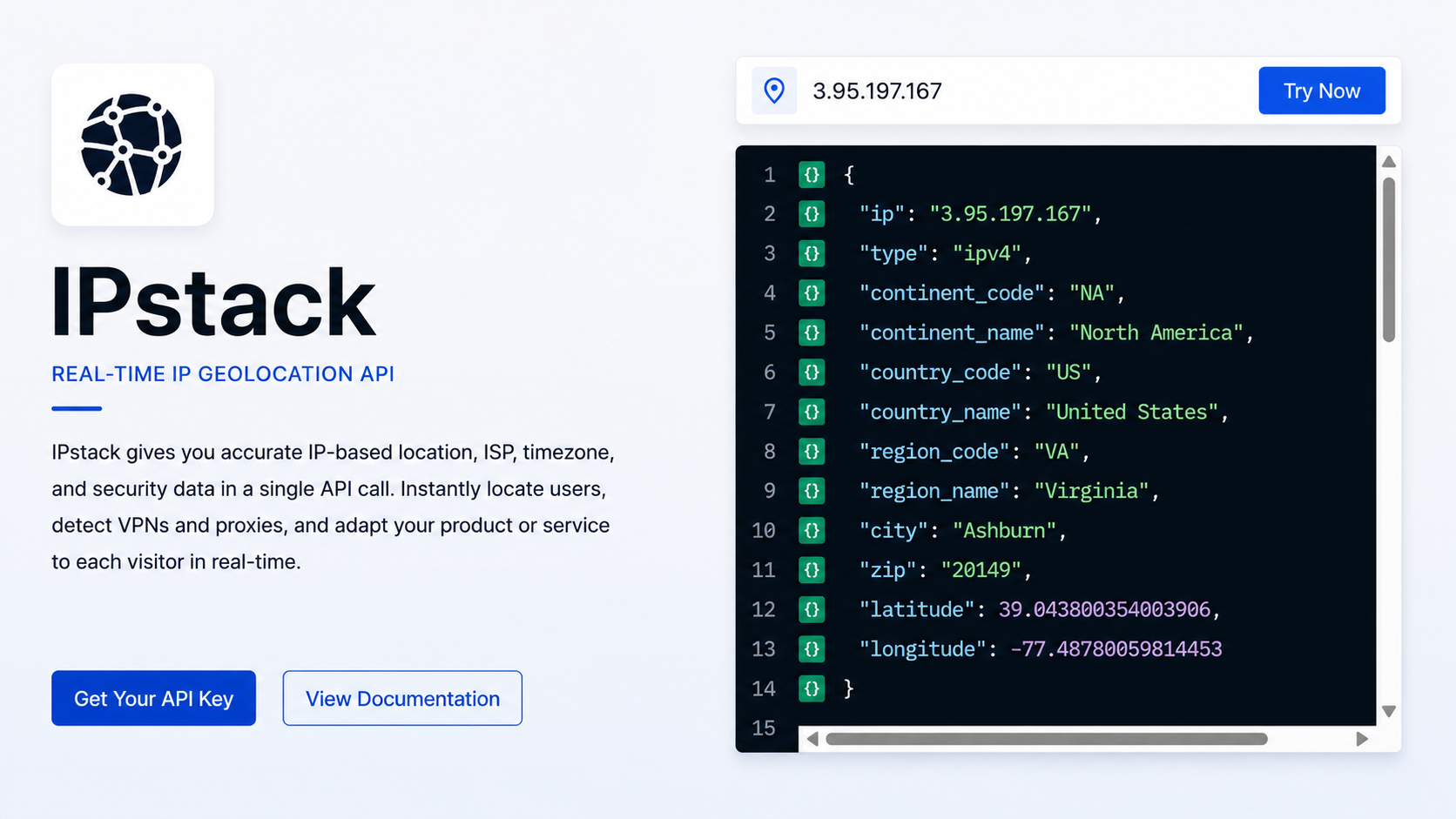Click the "latitude" key

[917, 609]
